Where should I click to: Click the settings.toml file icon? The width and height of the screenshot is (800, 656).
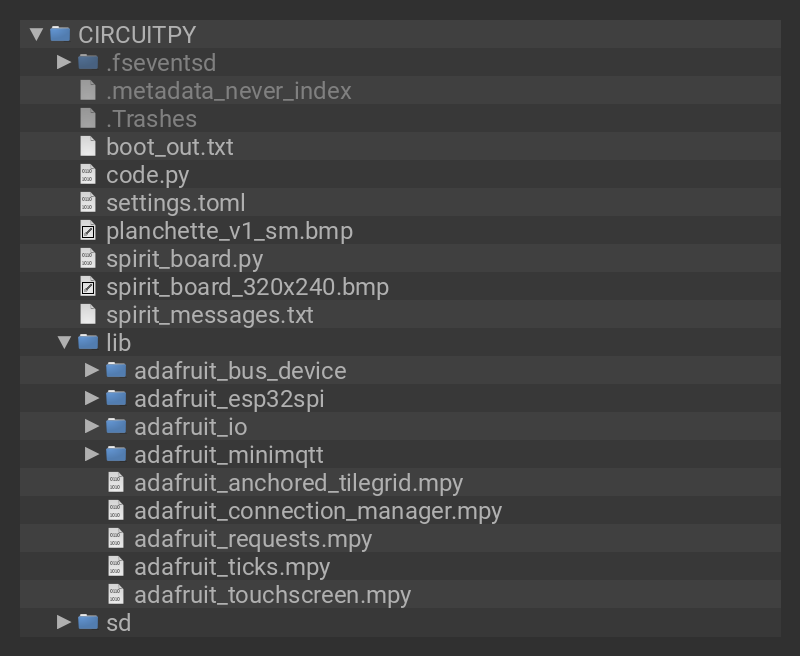(88, 203)
